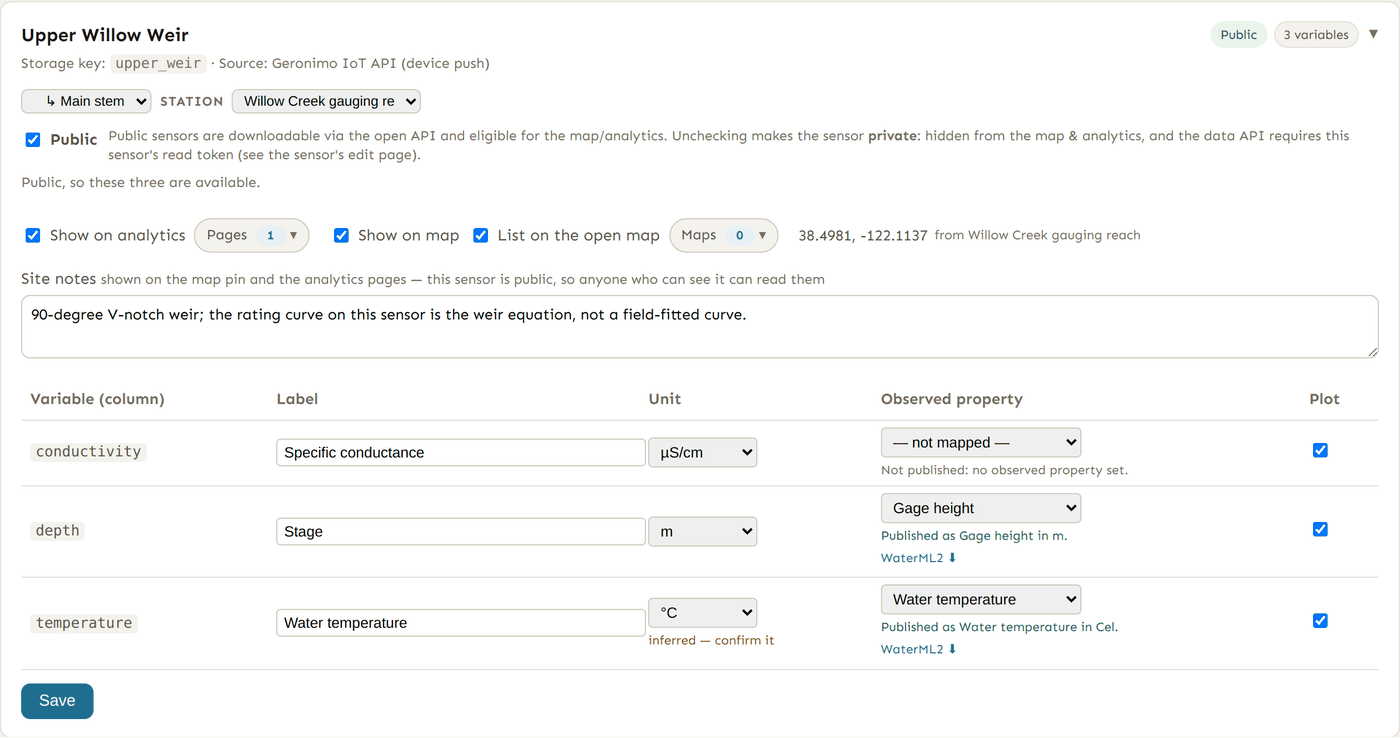The height and width of the screenshot is (738, 1400).
Task: Toggle Plot checkbox for conductivity
Action: (1320, 450)
